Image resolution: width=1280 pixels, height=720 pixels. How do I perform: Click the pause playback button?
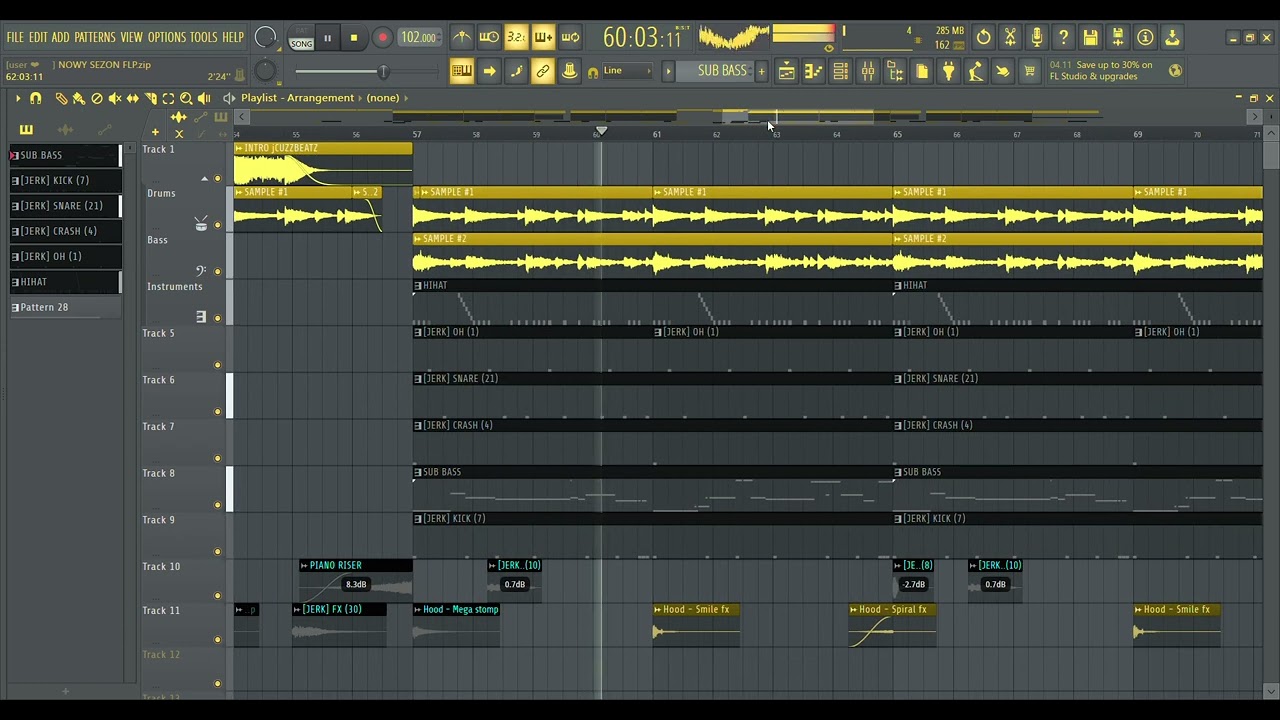(327, 39)
